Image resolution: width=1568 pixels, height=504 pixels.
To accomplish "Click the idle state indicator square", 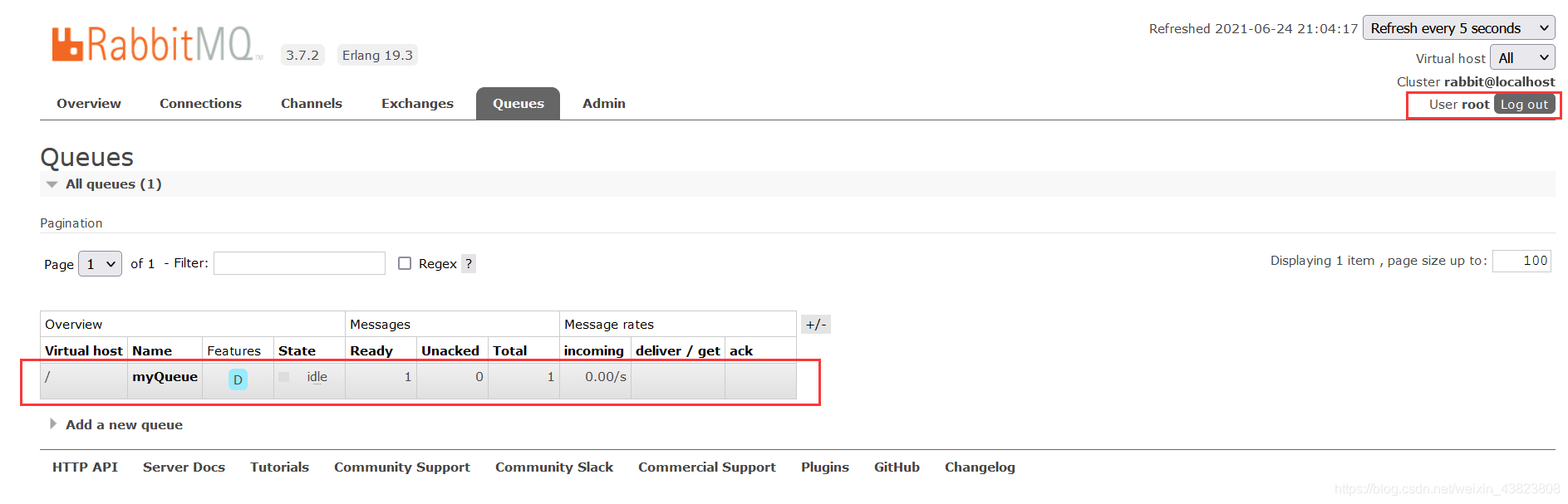I will [284, 377].
